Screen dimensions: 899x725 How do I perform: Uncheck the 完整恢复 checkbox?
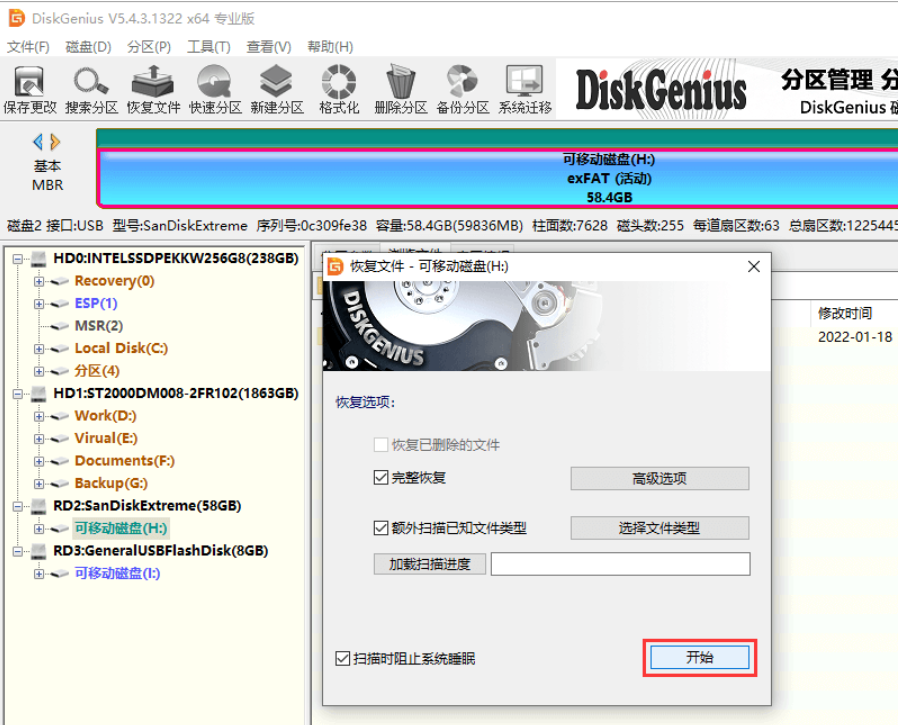click(x=380, y=479)
